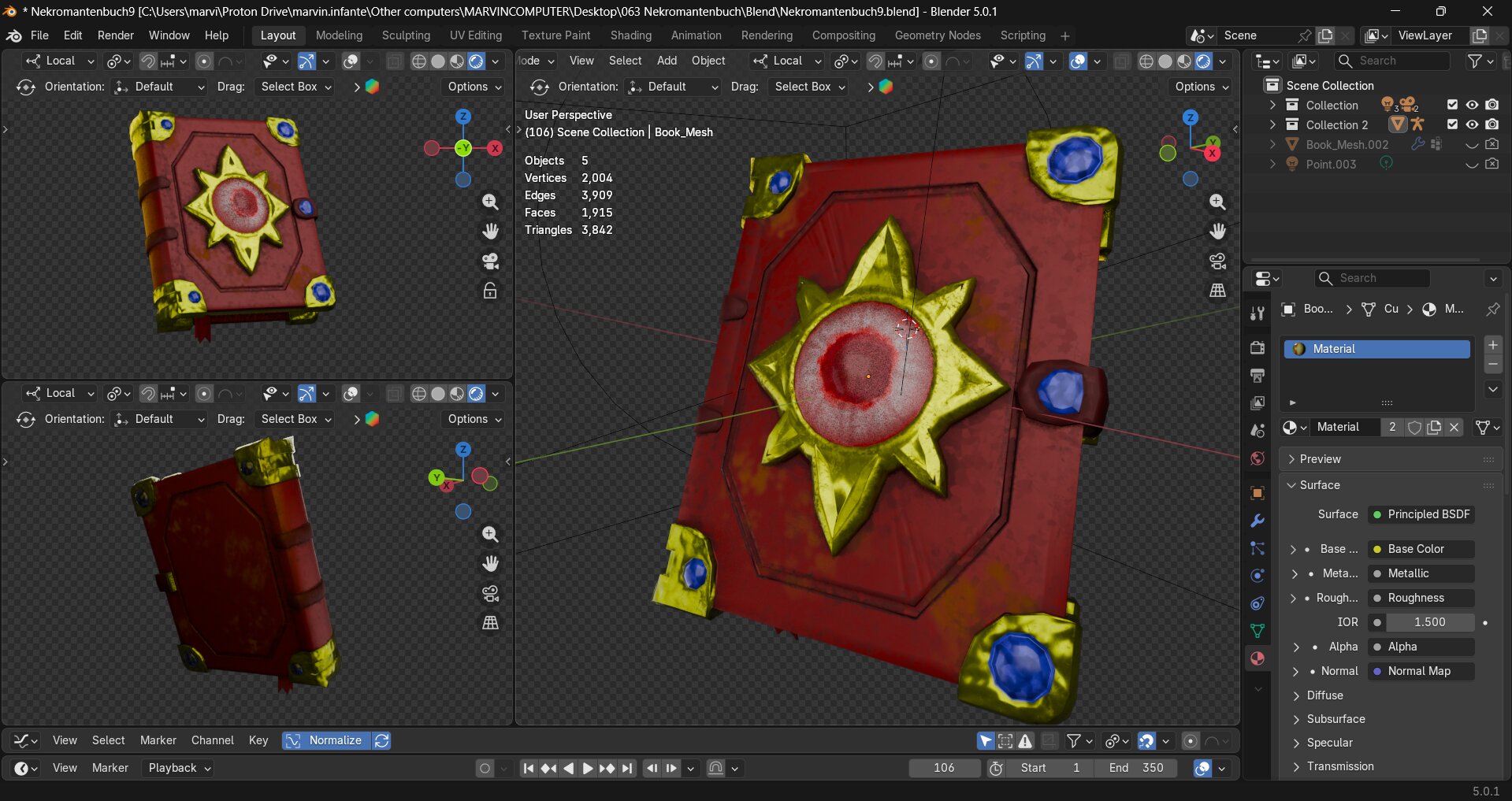
Task: Click the lock icon in top-left viewport
Action: [490, 291]
